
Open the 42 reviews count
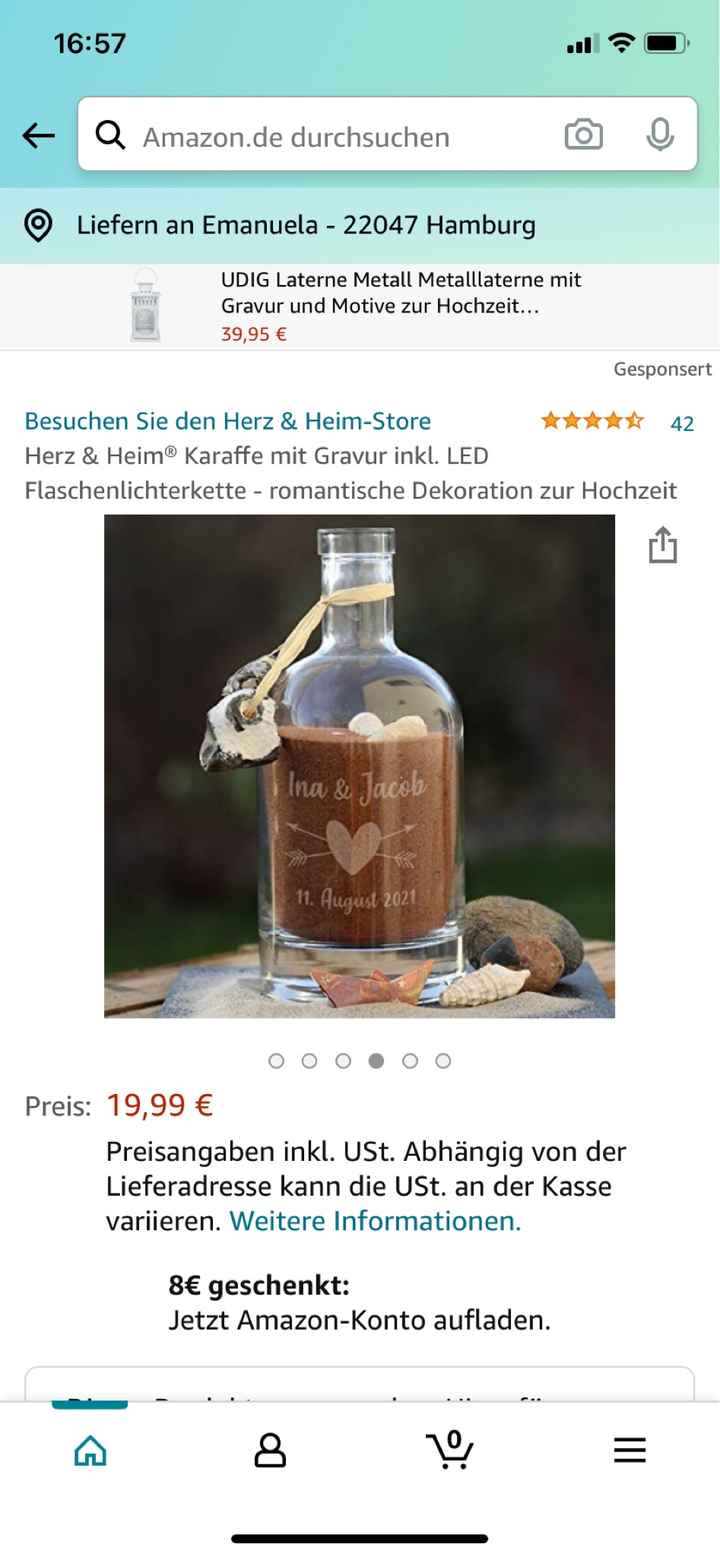tap(682, 423)
